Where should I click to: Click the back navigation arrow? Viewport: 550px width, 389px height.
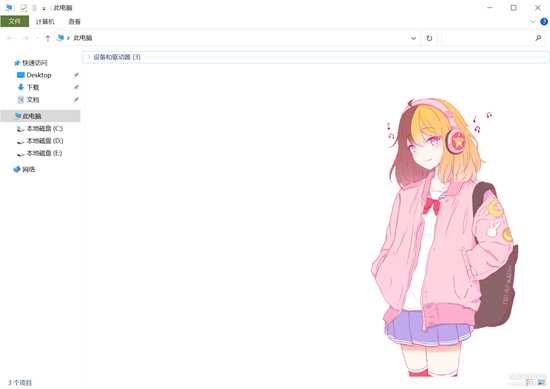pos(11,38)
